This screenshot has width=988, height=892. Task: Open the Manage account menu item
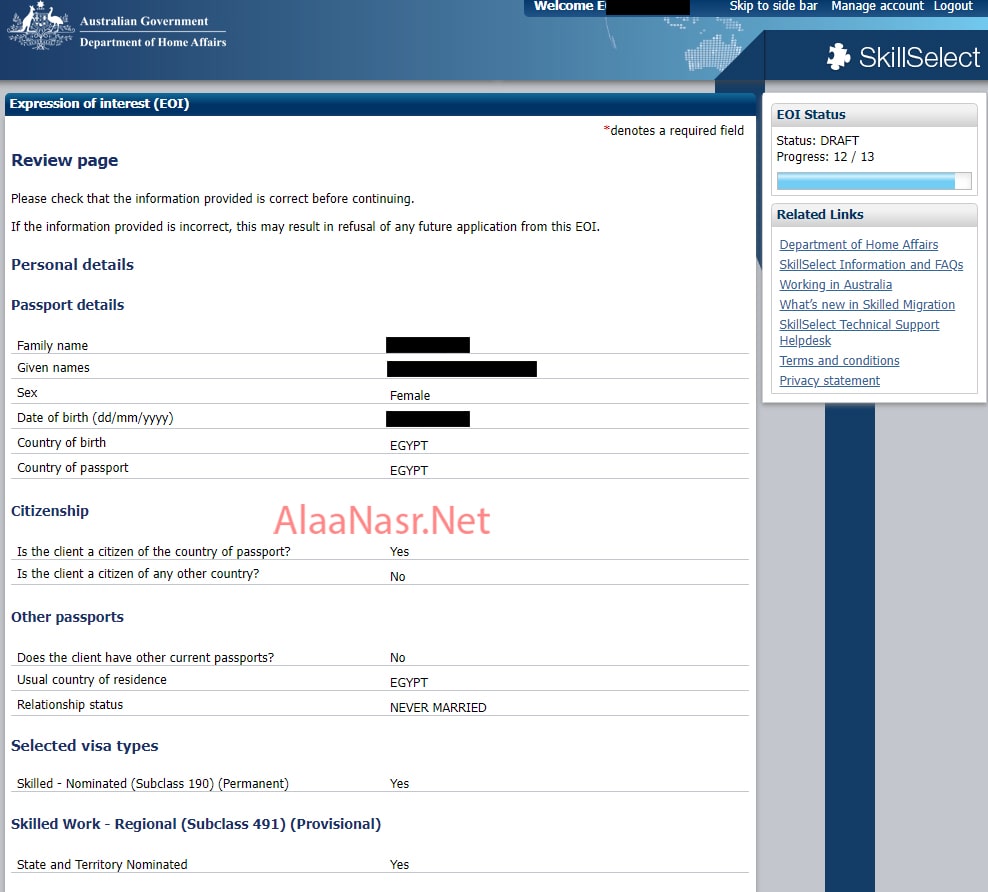(877, 6)
